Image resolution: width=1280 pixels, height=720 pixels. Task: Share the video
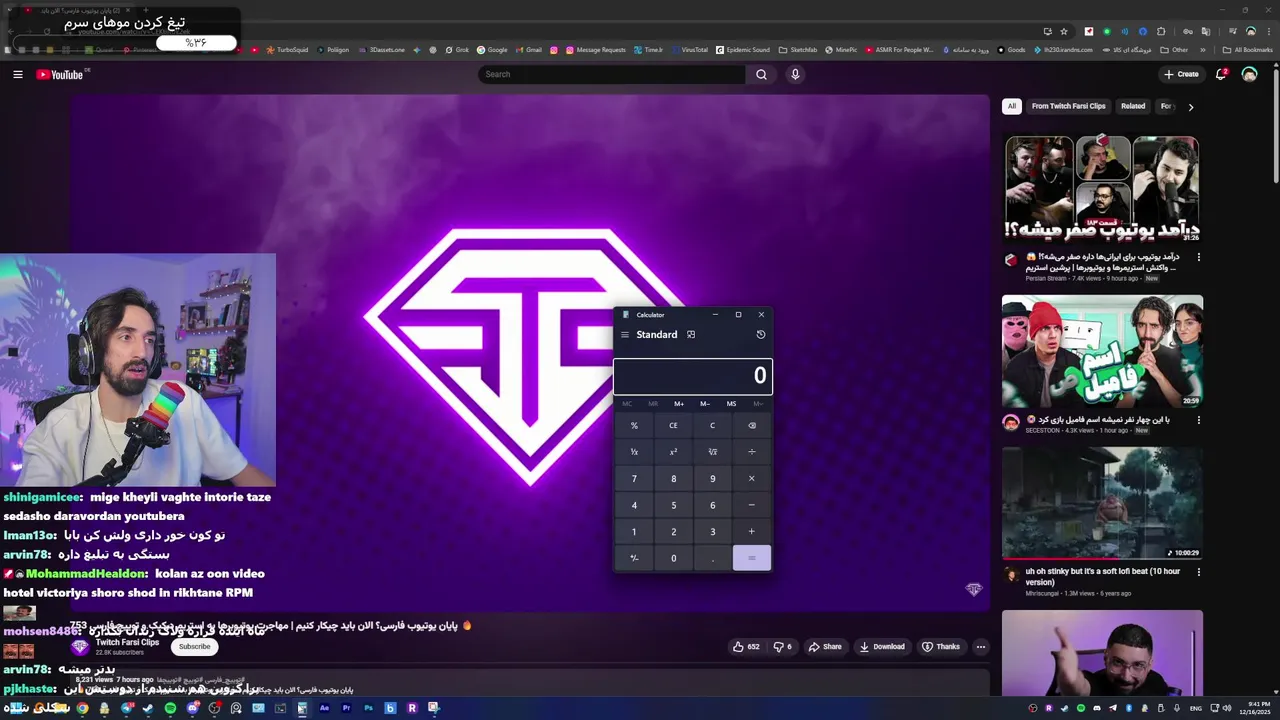825,647
